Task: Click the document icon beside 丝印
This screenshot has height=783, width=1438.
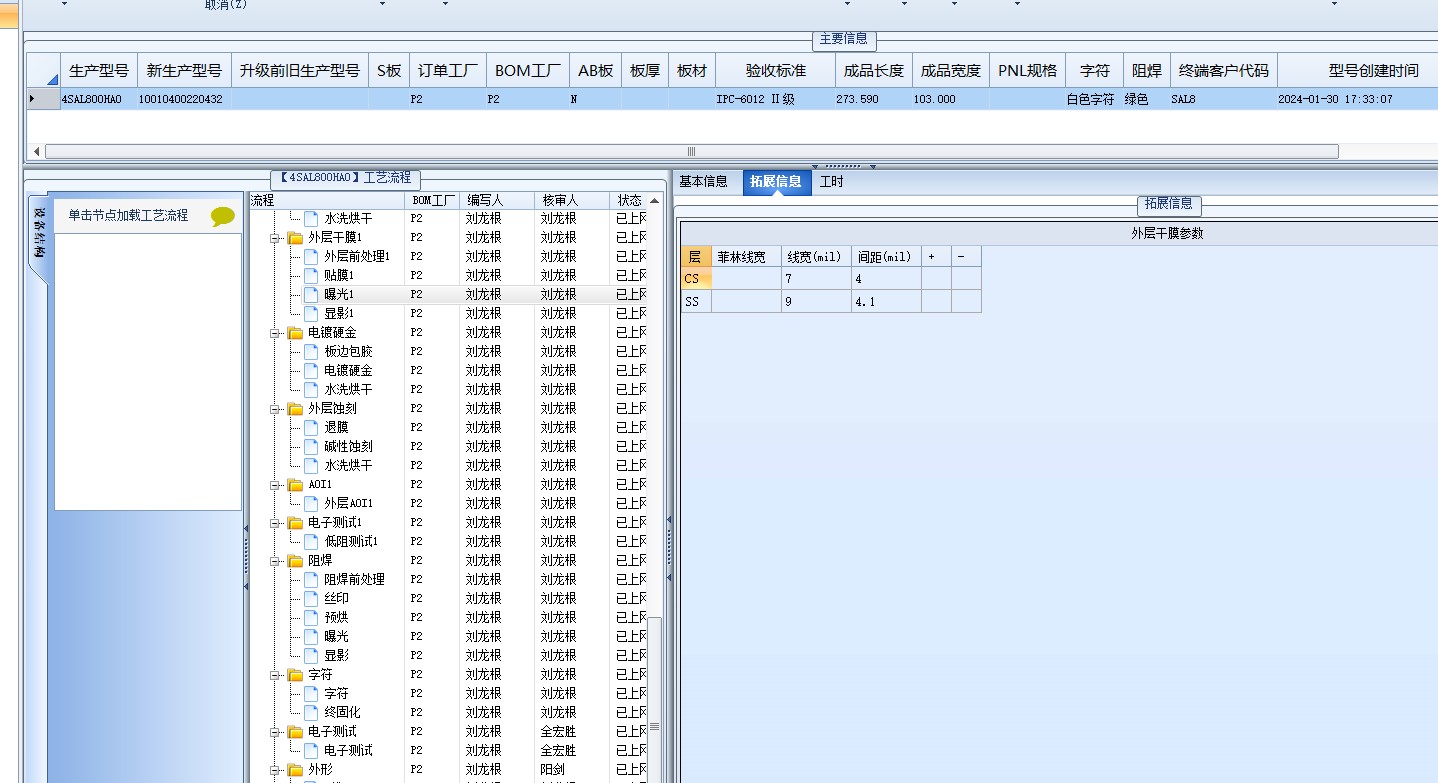Action: click(311, 599)
